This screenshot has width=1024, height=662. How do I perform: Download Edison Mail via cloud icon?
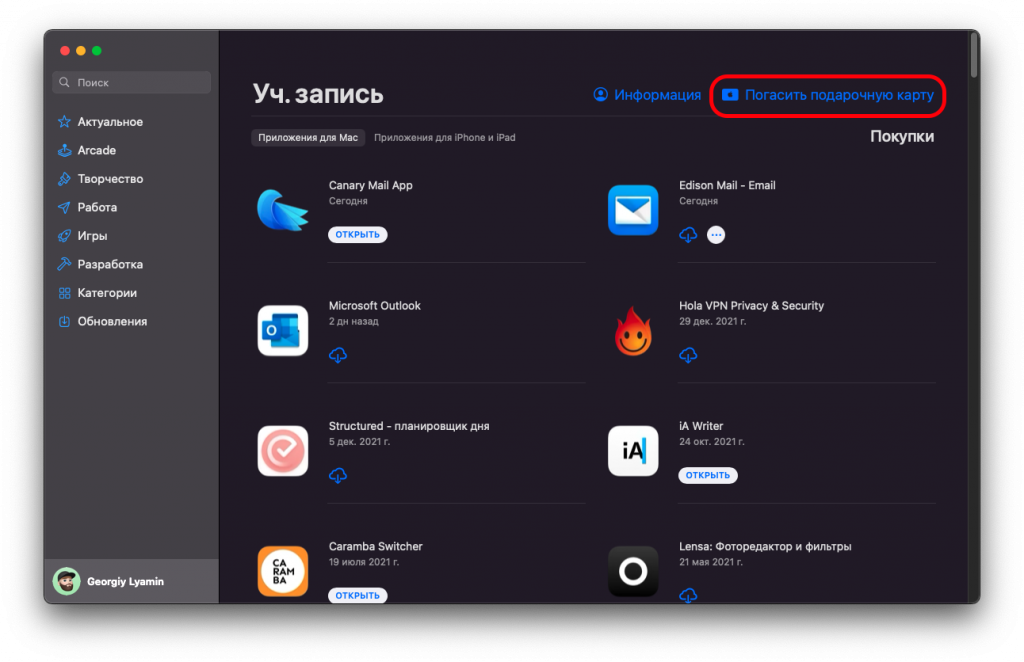[688, 234]
